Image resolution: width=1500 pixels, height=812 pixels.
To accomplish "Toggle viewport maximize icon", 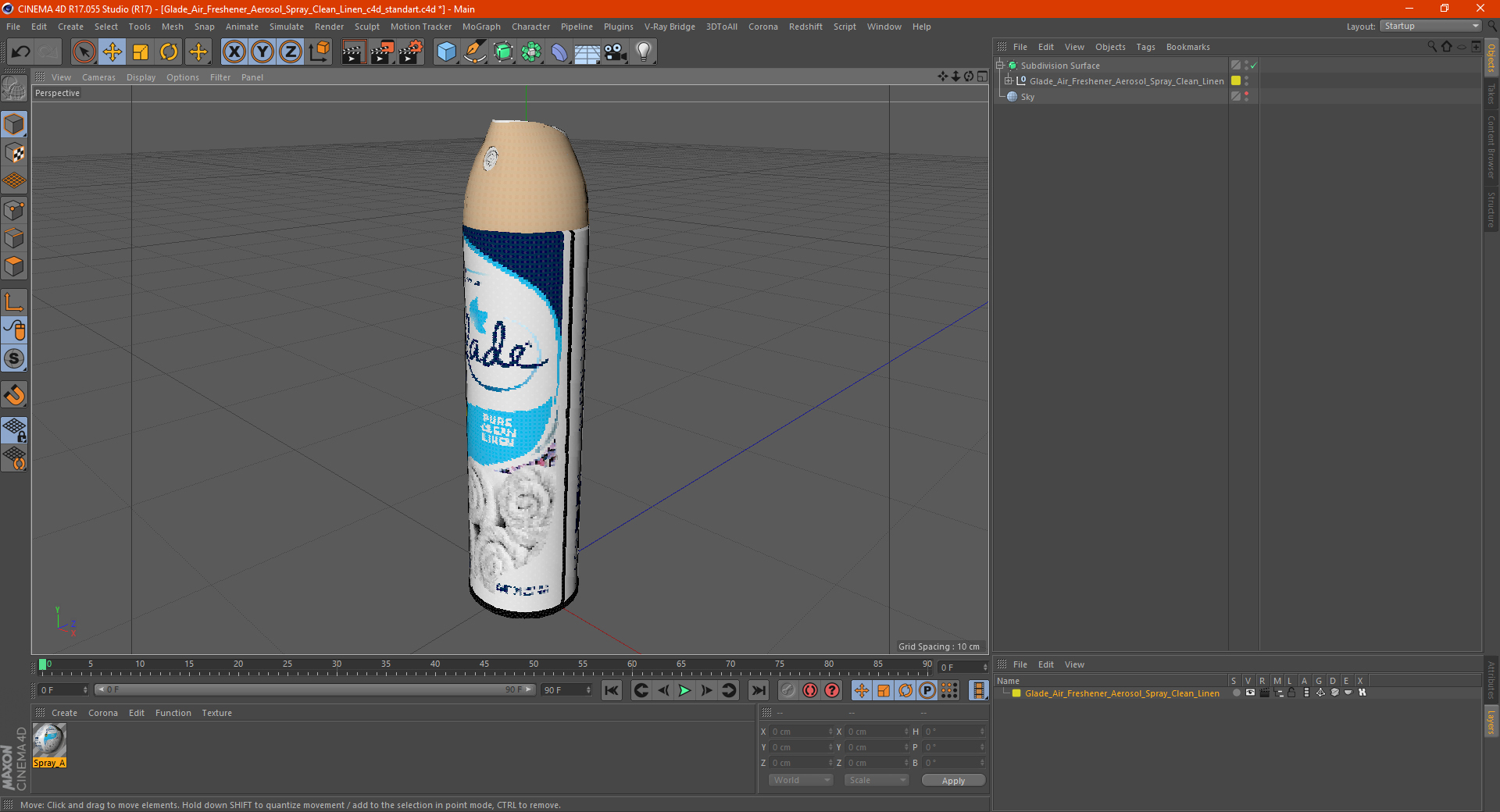I will pos(982,76).
